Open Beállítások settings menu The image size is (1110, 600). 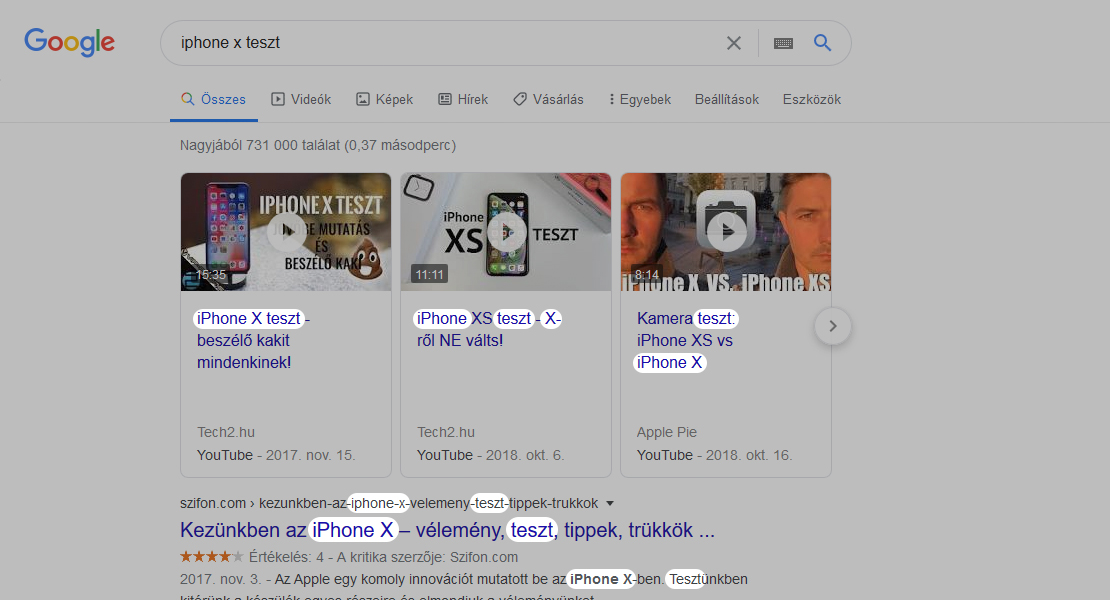click(x=726, y=100)
